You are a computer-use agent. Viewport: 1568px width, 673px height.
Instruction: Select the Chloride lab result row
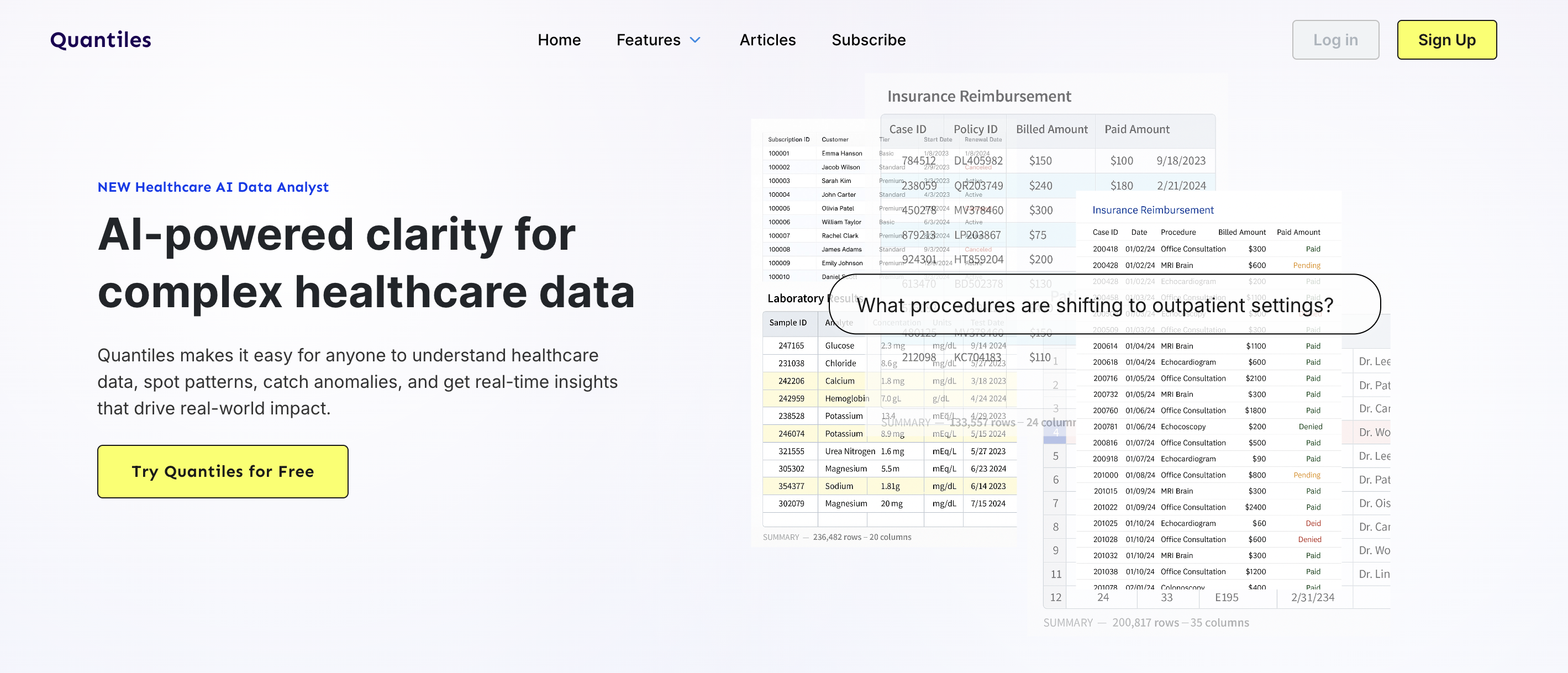pos(890,363)
